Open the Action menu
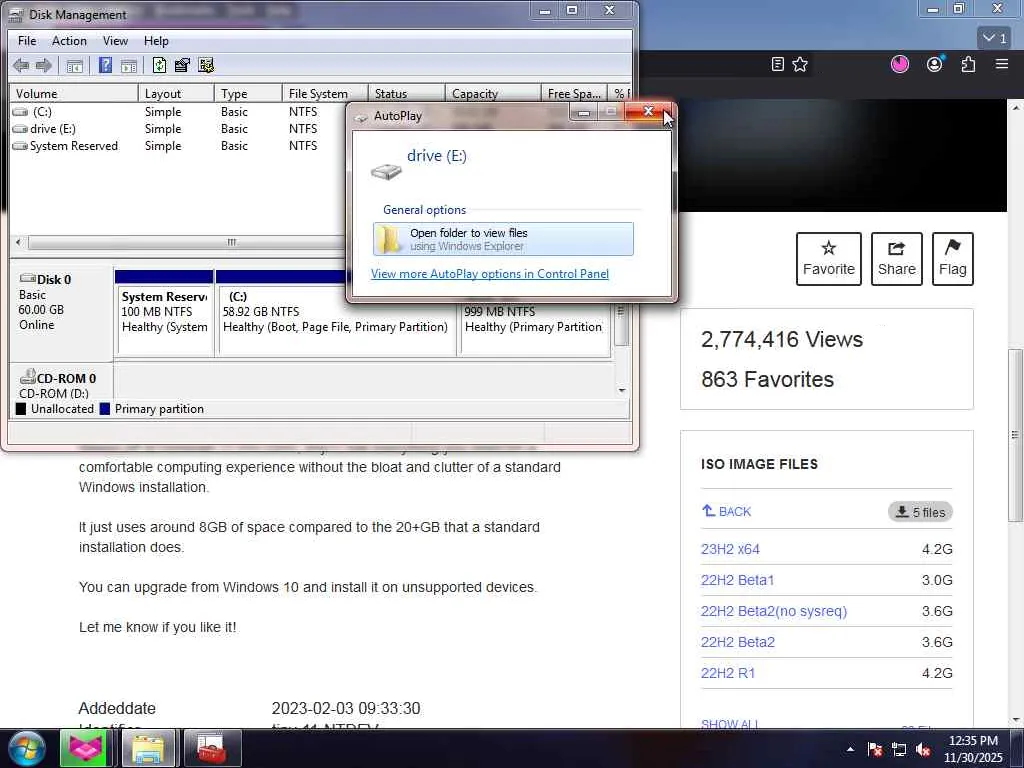1024x768 pixels. click(x=69, y=40)
